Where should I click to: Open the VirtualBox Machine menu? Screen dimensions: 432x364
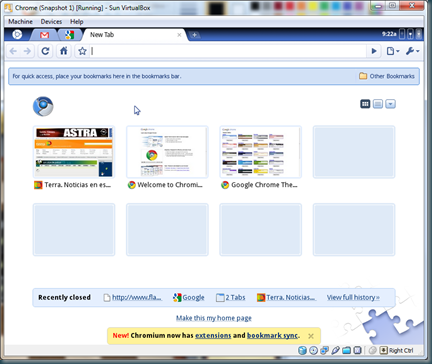(x=20, y=22)
